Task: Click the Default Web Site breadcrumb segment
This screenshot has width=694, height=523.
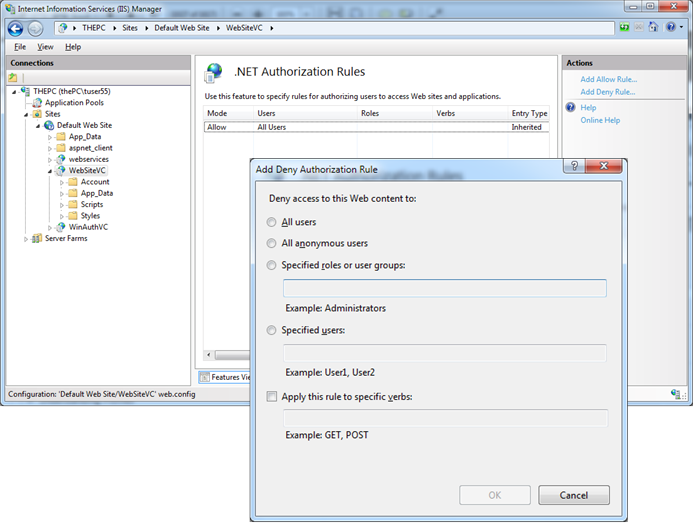Action: pos(182,28)
